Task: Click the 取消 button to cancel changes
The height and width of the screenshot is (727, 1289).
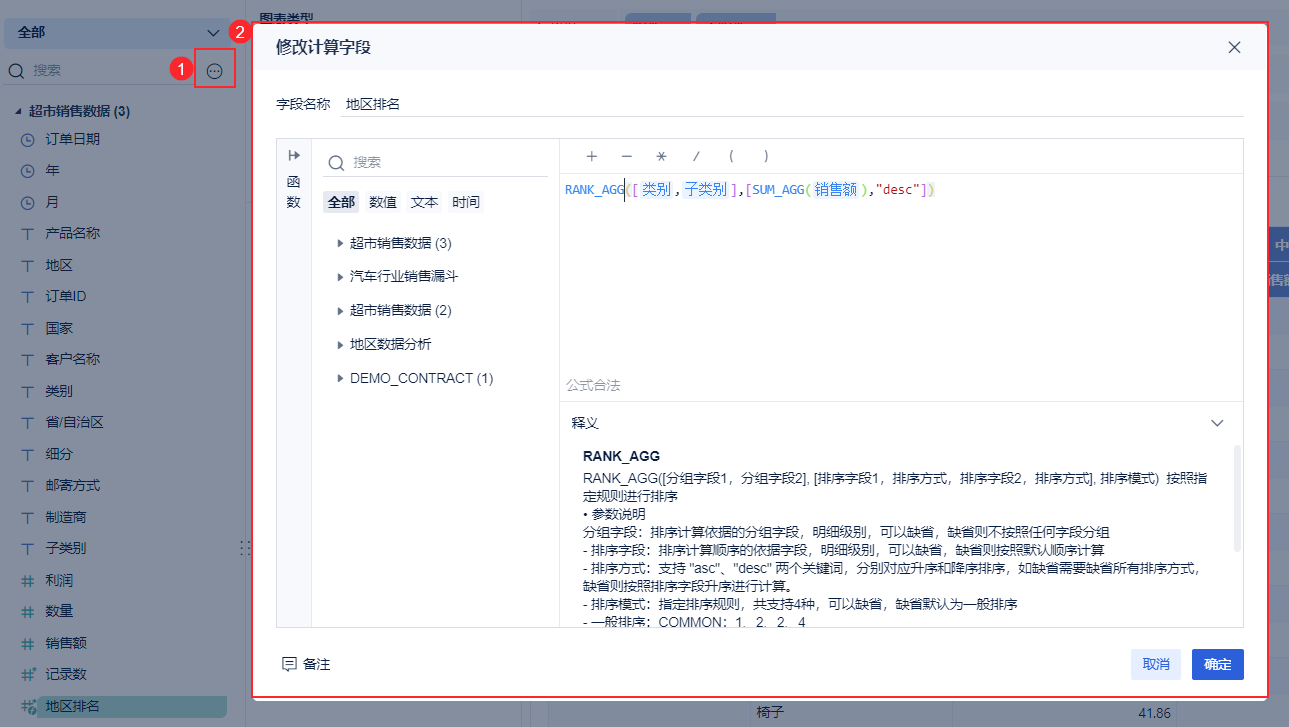Action: click(x=1156, y=664)
